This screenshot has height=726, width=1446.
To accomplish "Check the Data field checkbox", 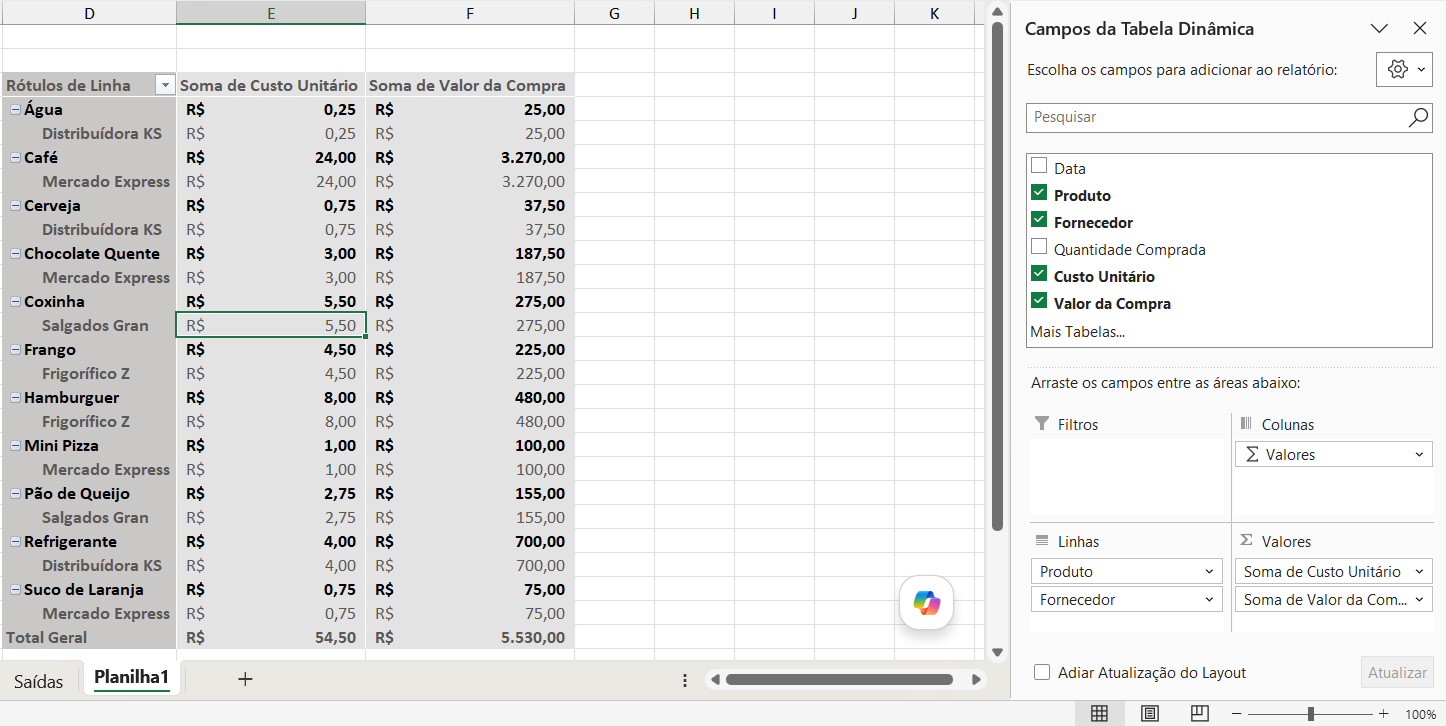I will click(x=1039, y=166).
